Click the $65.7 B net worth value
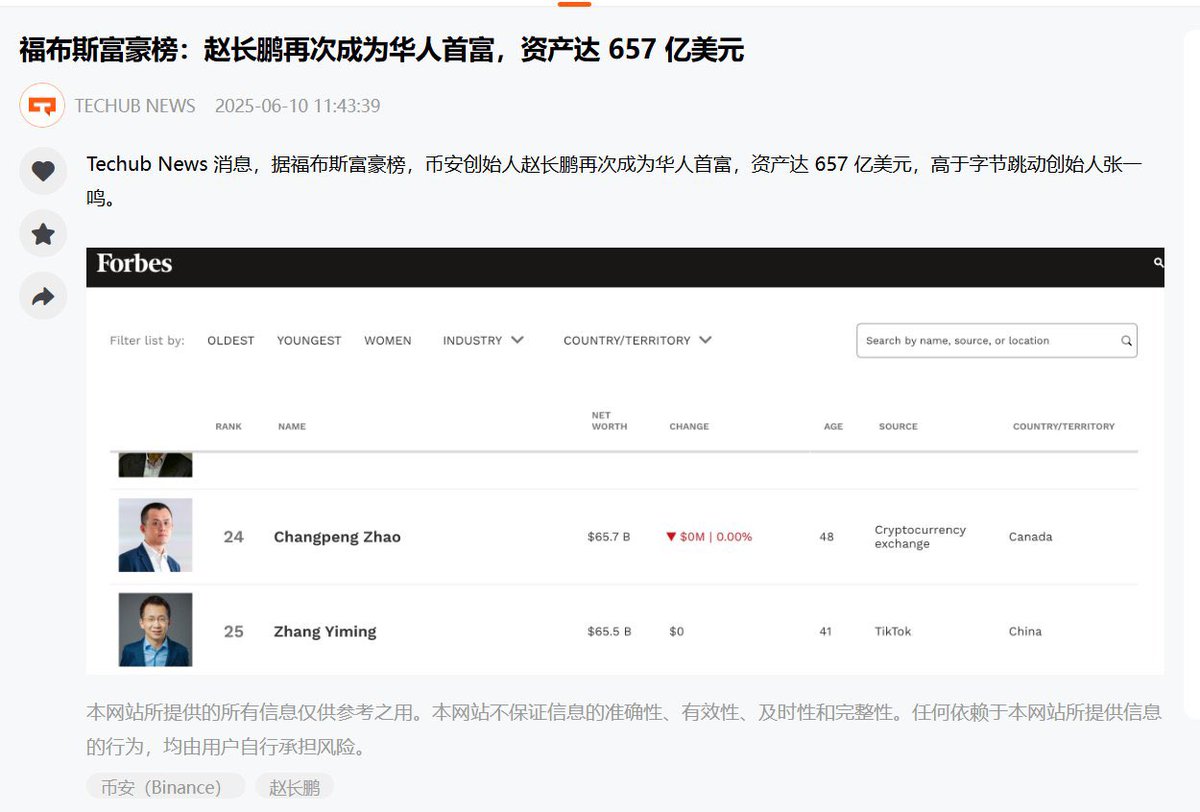The image size is (1200, 812). coord(609,537)
